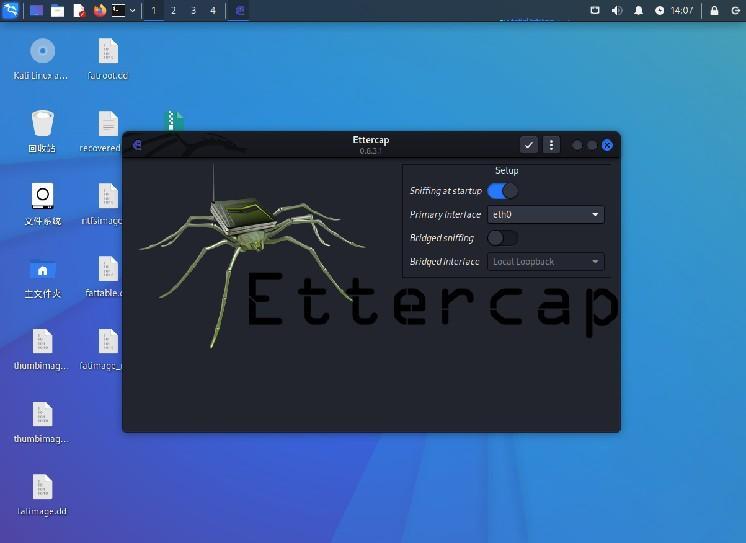Viewport: 746px width, 543px height.
Task: Select the home folder (主文件夹) desktop icon
Action: 42,277
